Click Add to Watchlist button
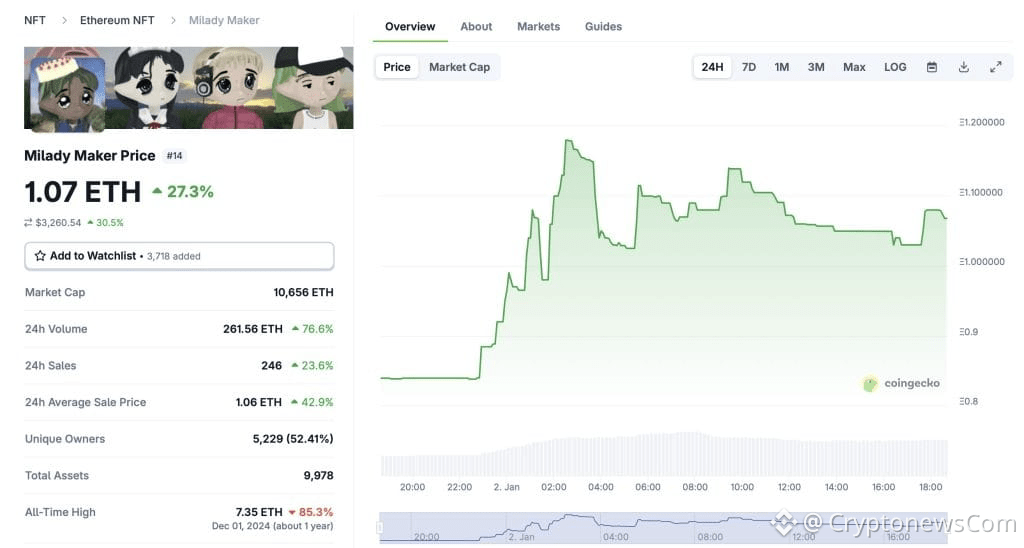This screenshot has height=548, width=1024. tap(179, 256)
